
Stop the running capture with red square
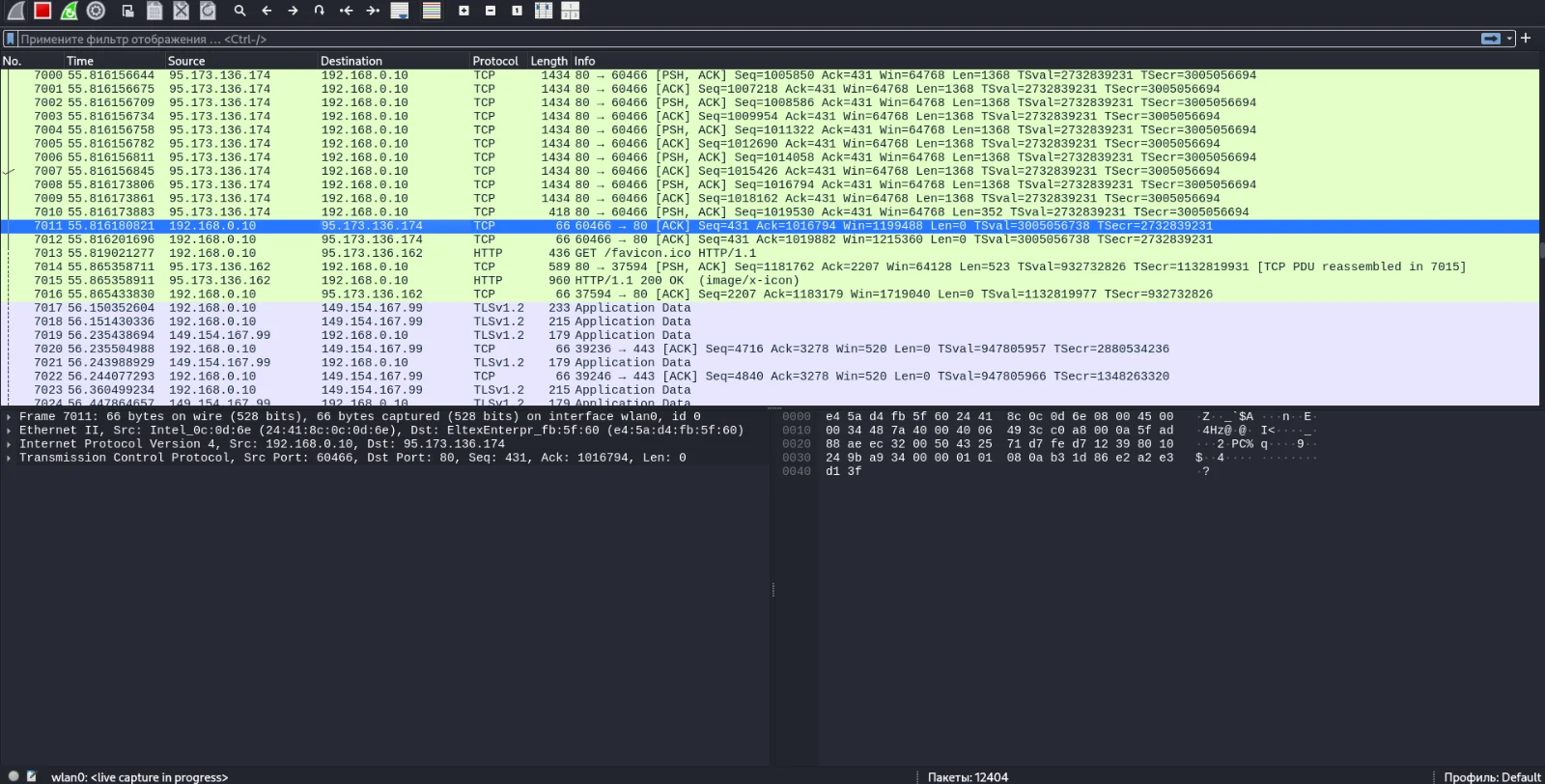pos(42,11)
